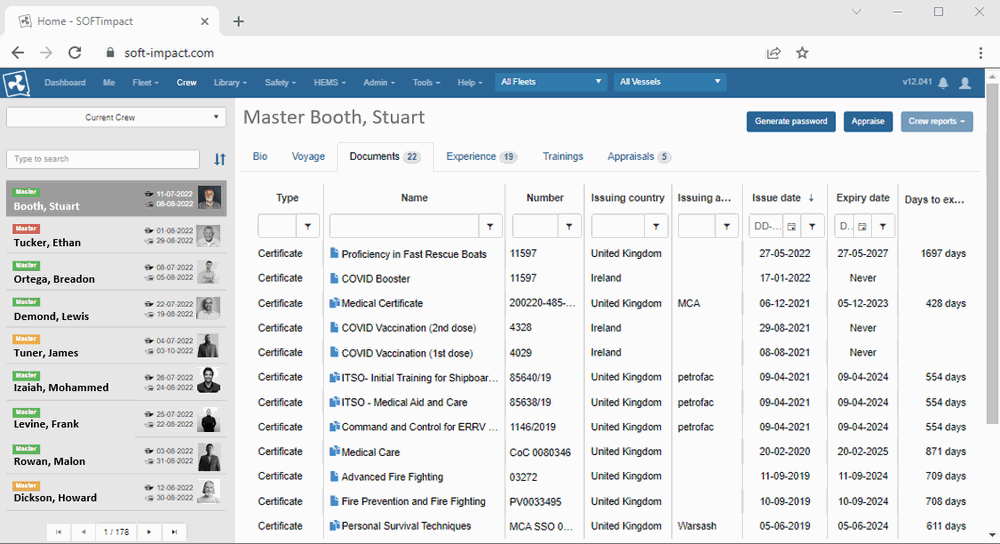Select crew member Izaiah, Mohammed
Viewport: 1000px width, 544px height.
point(116,381)
